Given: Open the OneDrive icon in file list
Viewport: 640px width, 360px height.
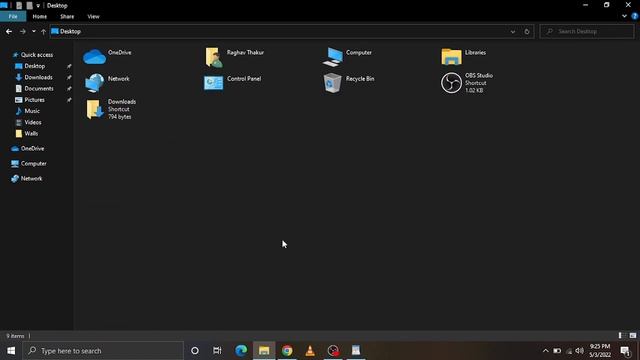Looking at the screenshot, I should point(94,57).
